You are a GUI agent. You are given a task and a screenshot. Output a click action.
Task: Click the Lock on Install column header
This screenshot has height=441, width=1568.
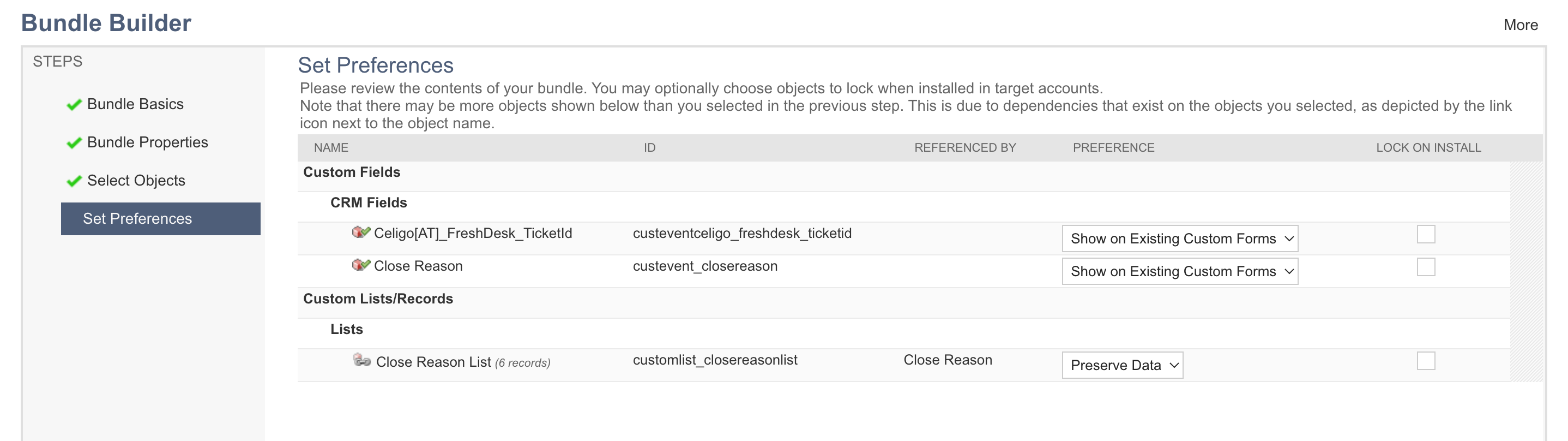click(1428, 148)
